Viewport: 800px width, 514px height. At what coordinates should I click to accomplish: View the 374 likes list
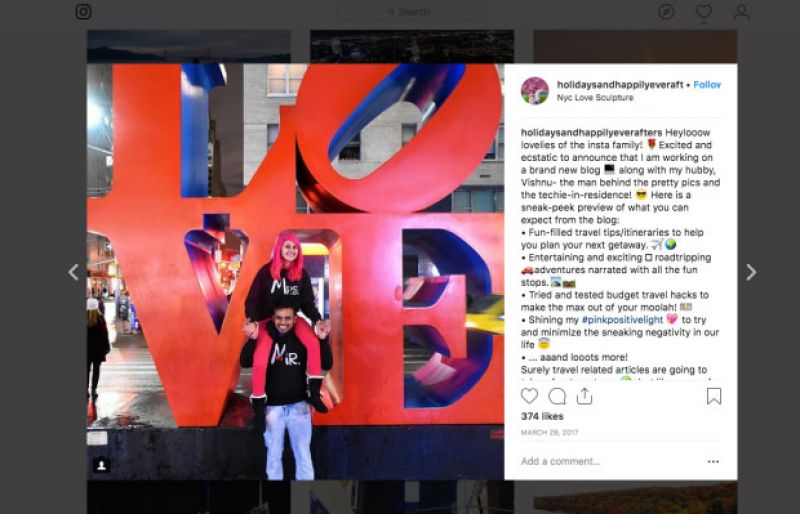point(542,417)
